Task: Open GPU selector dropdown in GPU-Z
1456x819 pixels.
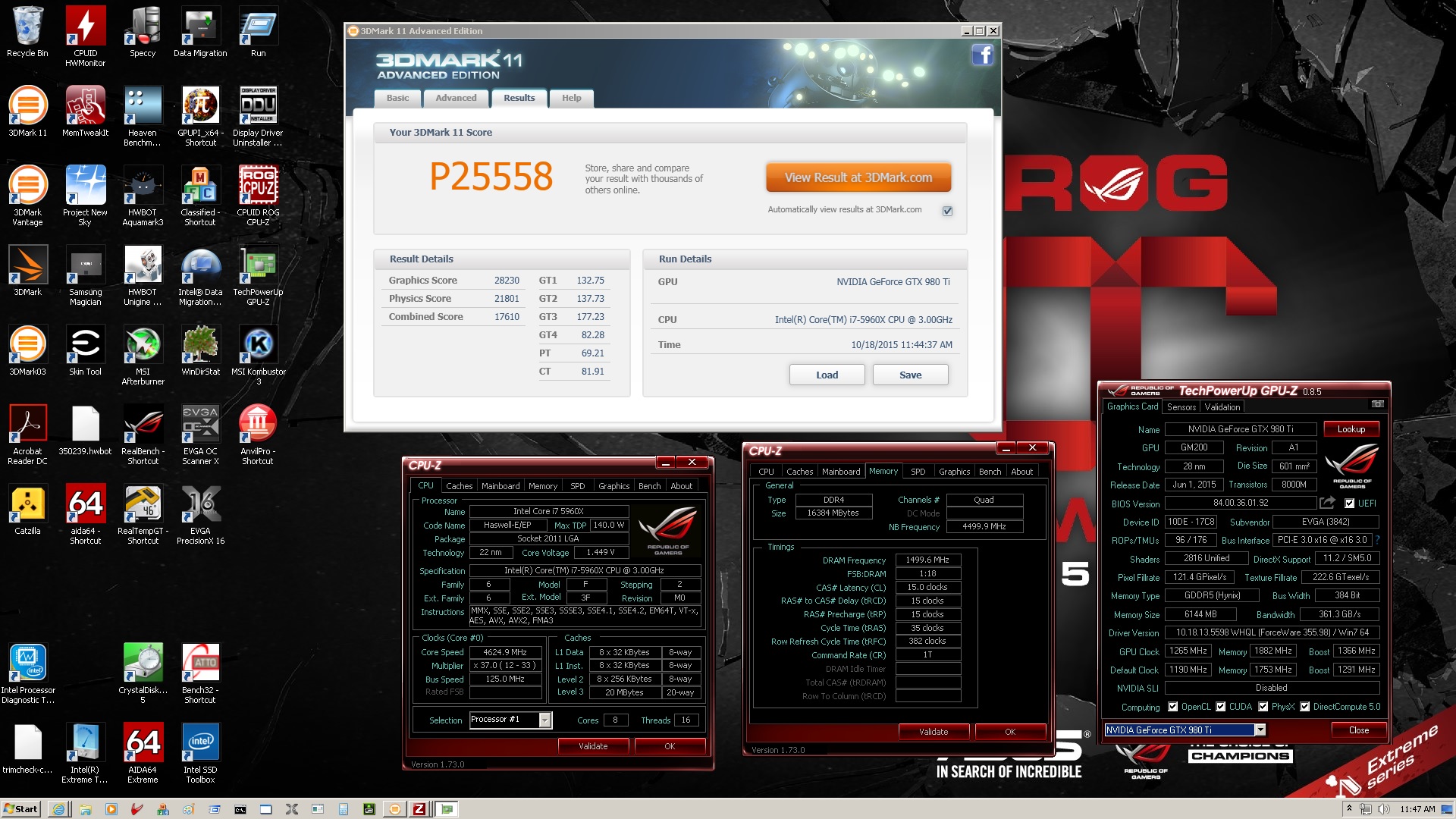Action: coord(1260,730)
